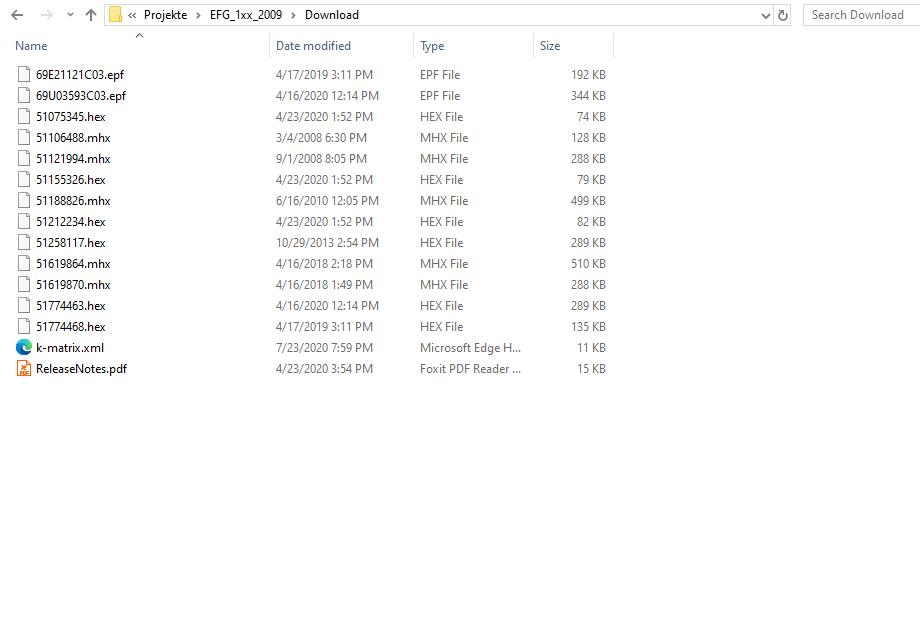Screen dimensions: 920x642
Task: Select file name 51075345.hex
Action: tap(70, 117)
